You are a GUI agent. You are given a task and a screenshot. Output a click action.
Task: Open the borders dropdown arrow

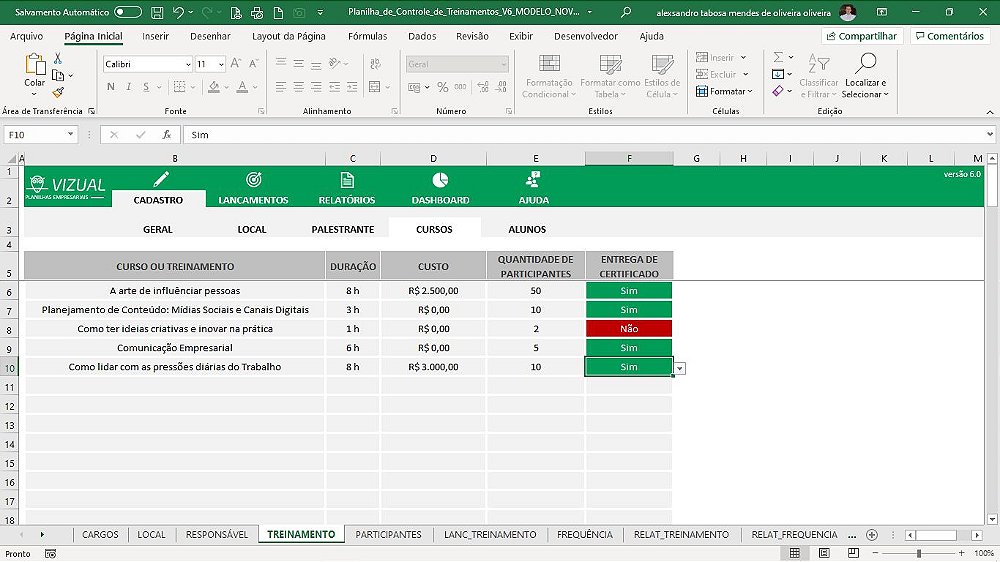point(192,87)
